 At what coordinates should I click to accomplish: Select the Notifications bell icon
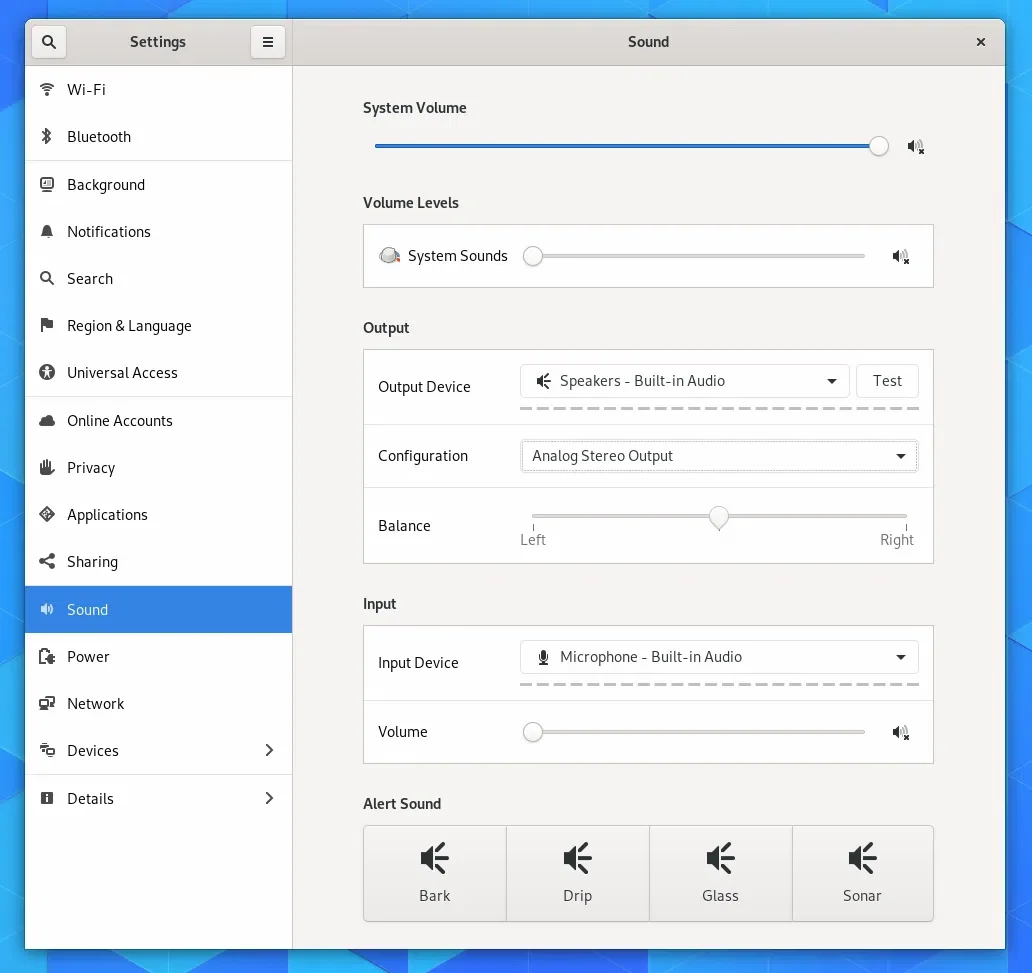click(47, 231)
